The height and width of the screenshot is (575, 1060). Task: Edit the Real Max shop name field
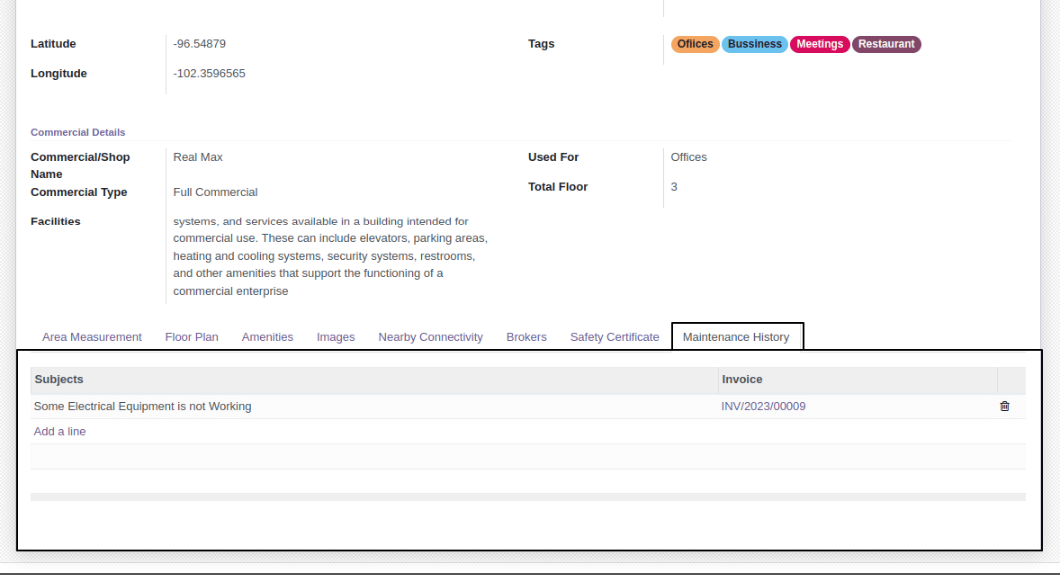pos(330,157)
